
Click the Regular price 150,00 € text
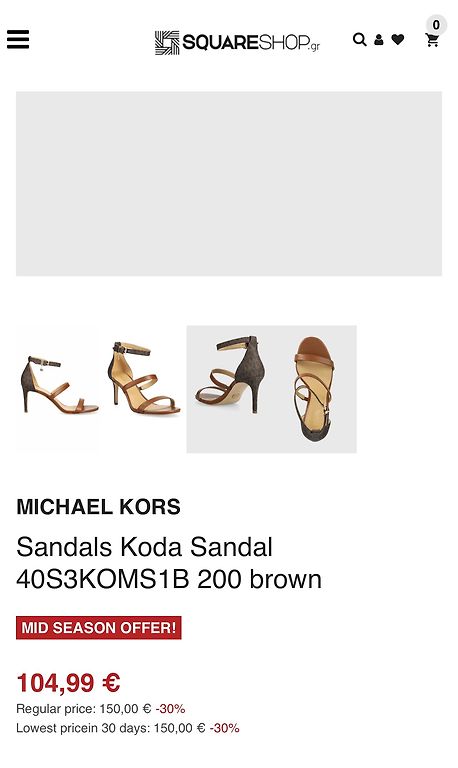tap(84, 709)
